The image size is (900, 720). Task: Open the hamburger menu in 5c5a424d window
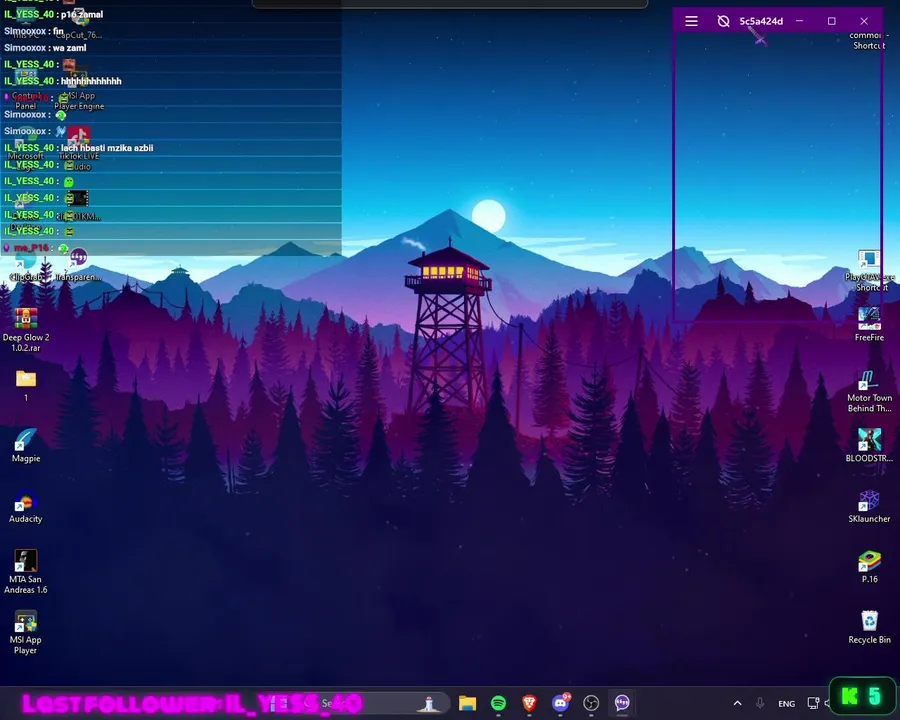tap(691, 21)
